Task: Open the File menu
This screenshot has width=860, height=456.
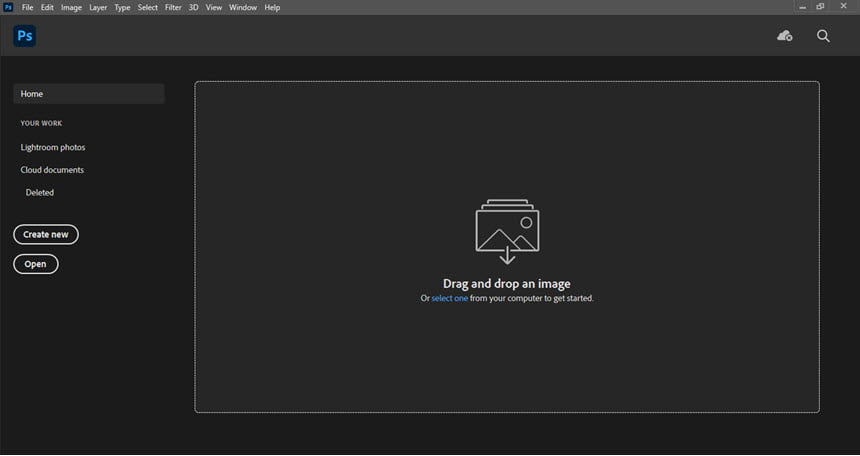Action: click(27, 8)
